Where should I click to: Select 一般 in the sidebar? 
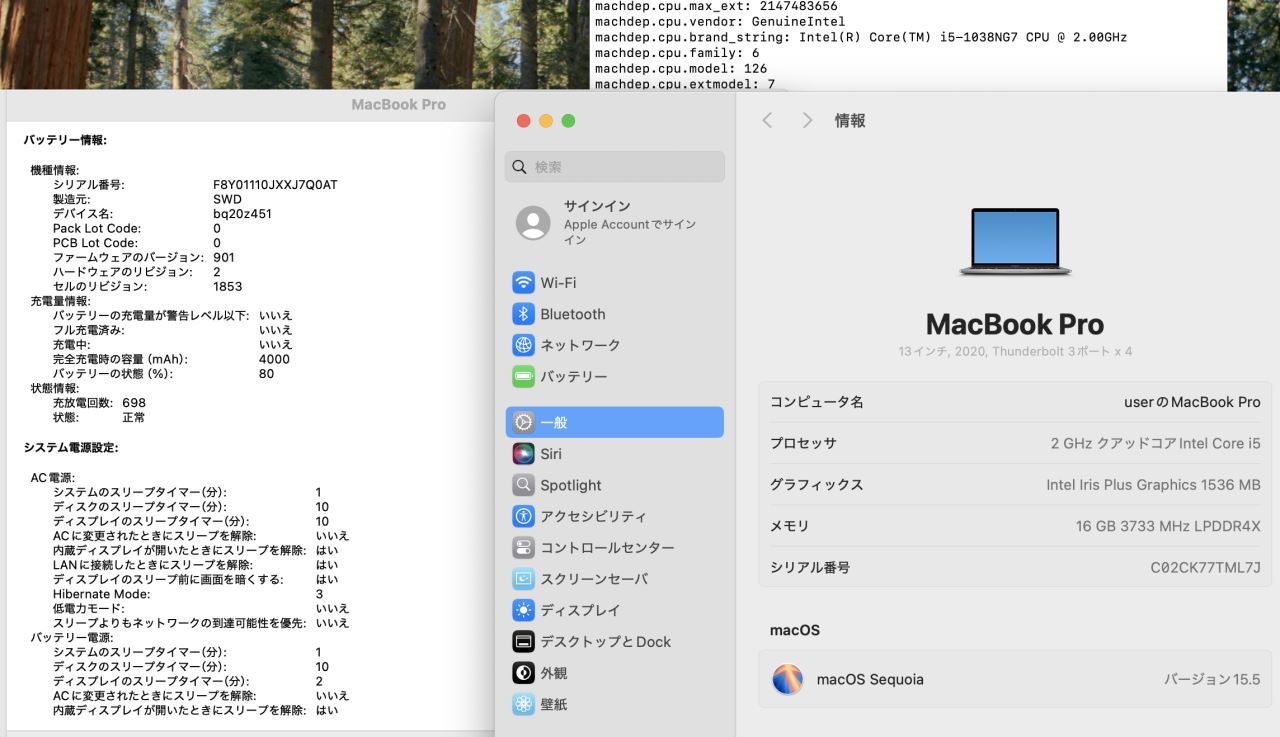pos(614,422)
